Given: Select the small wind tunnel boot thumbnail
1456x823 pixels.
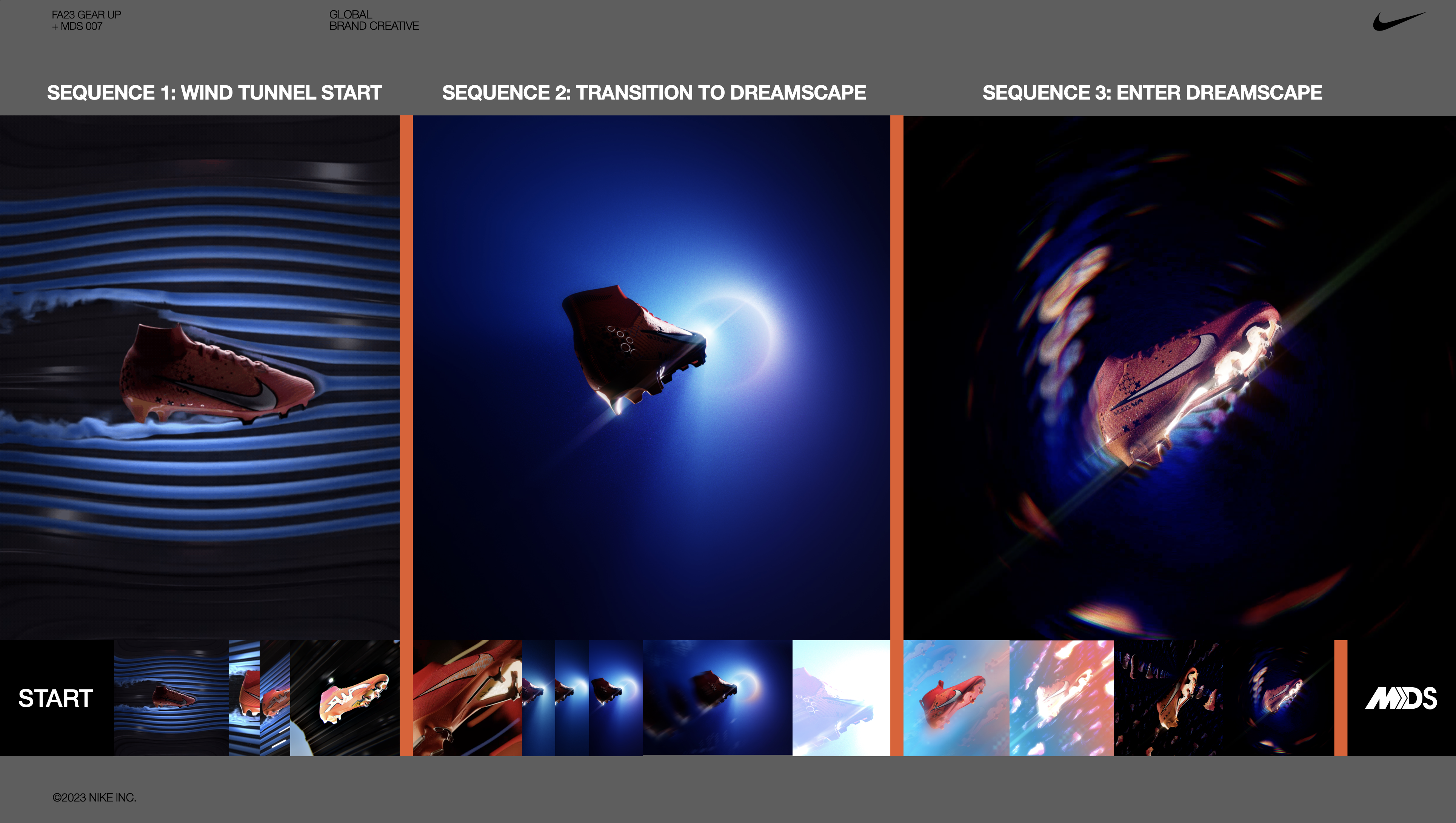Looking at the screenshot, I should [x=171, y=698].
